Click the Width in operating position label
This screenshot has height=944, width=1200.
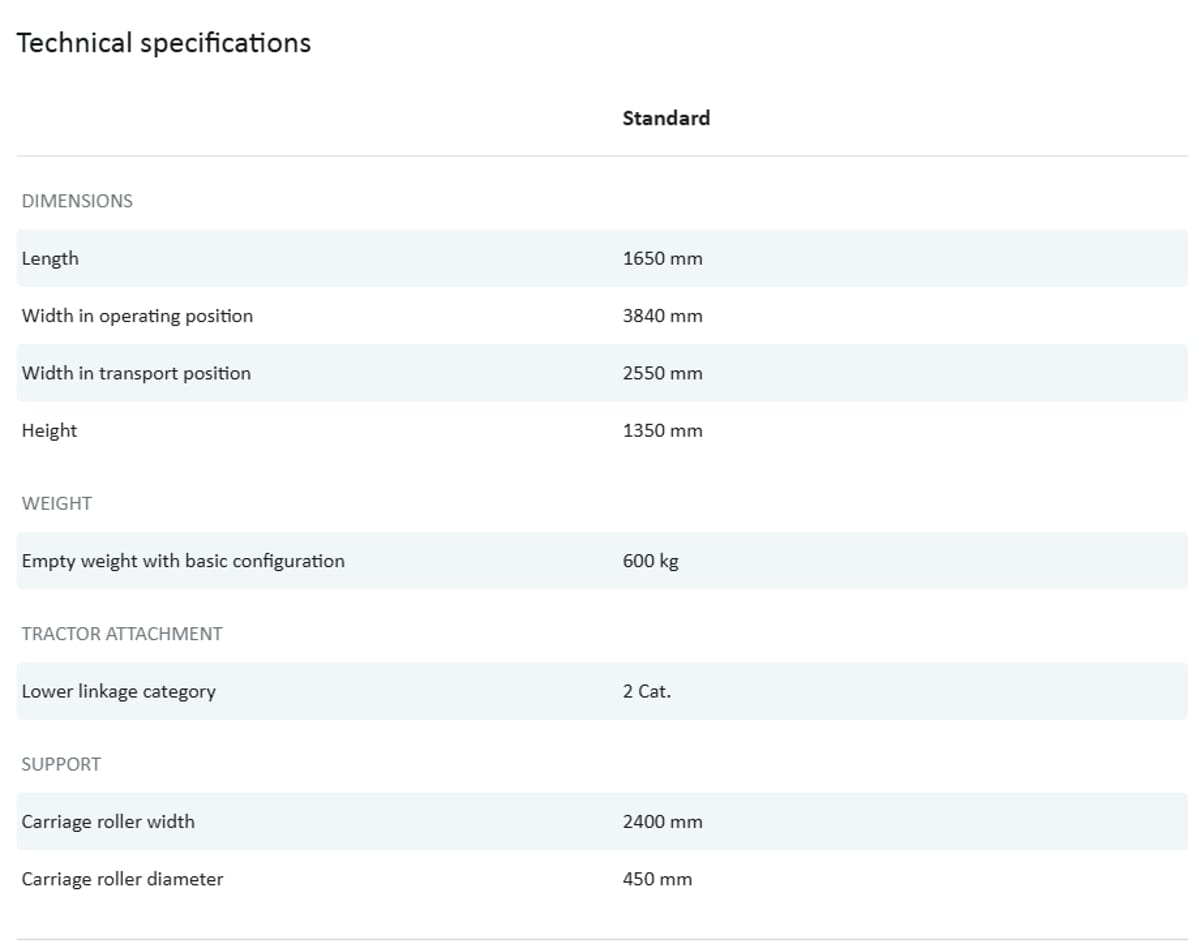point(137,316)
